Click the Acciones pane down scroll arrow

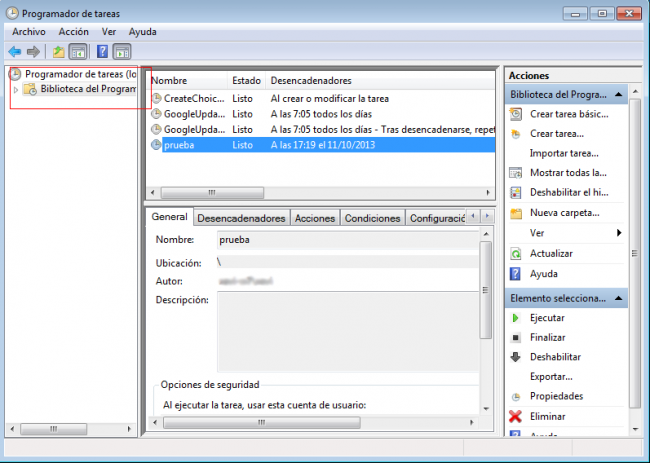pyautogui.click(x=635, y=429)
